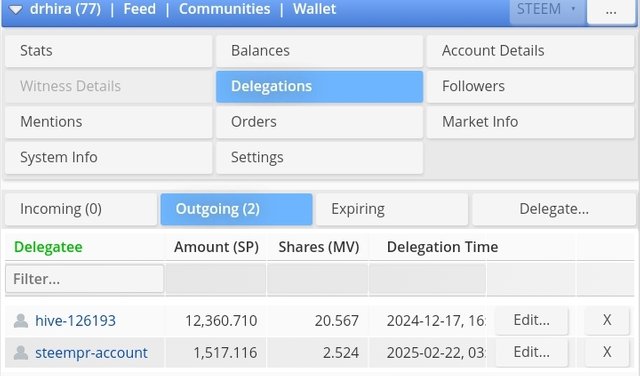640x376 pixels.
Task: Click the hive-126193 user avatar icon
Action: point(21,320)
